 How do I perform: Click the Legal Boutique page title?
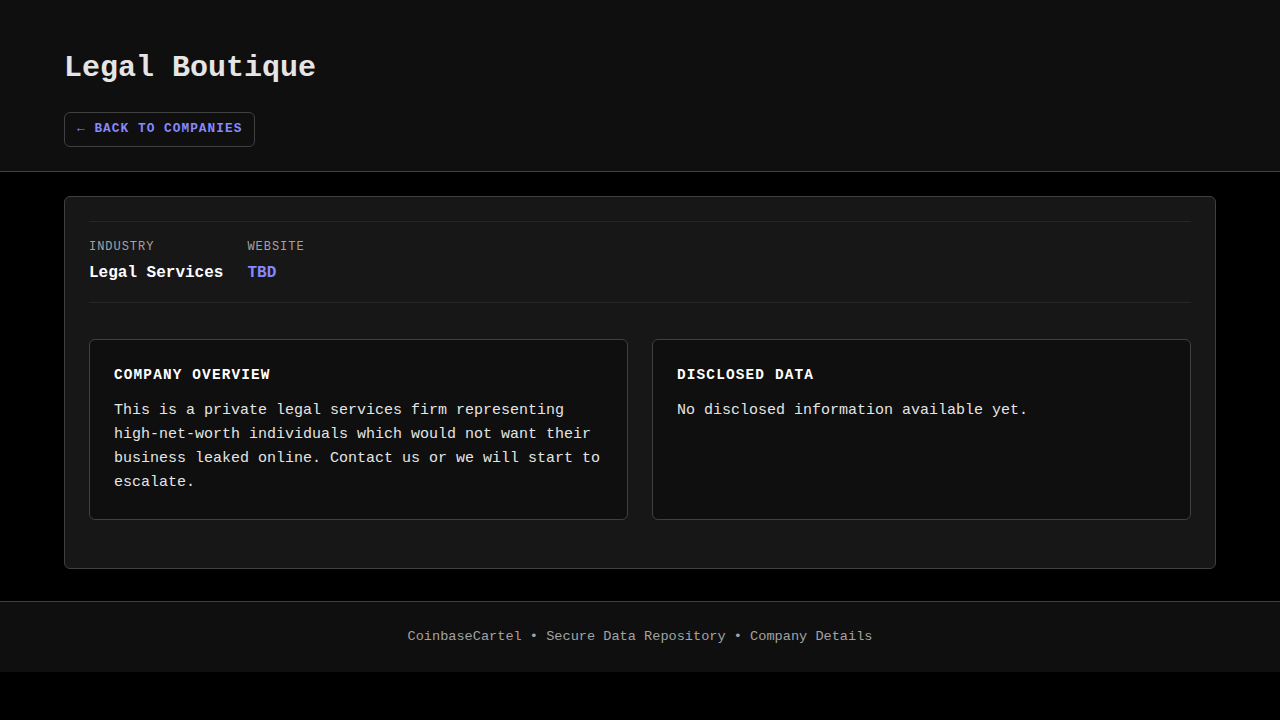(190, 67)
